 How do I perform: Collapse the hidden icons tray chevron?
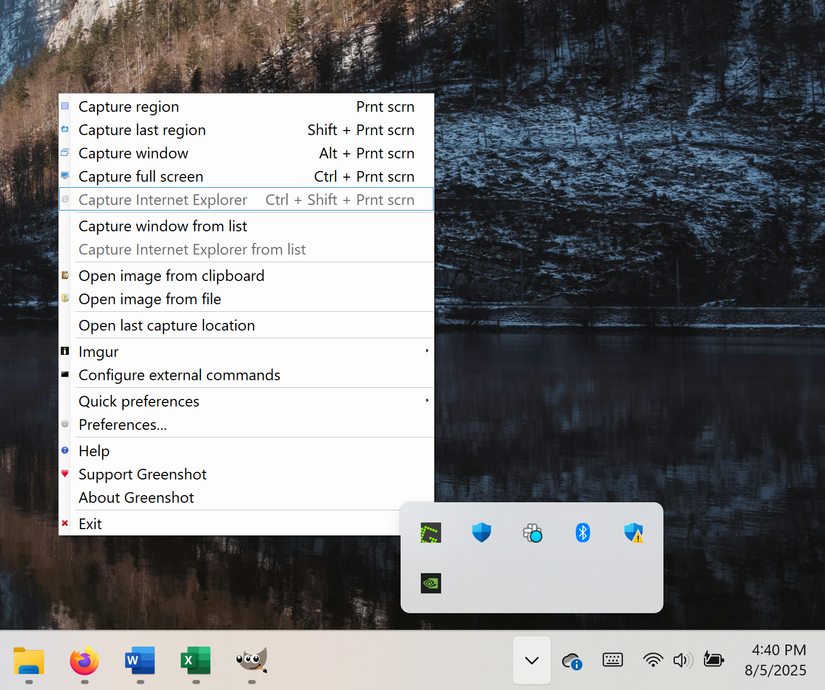531,660
